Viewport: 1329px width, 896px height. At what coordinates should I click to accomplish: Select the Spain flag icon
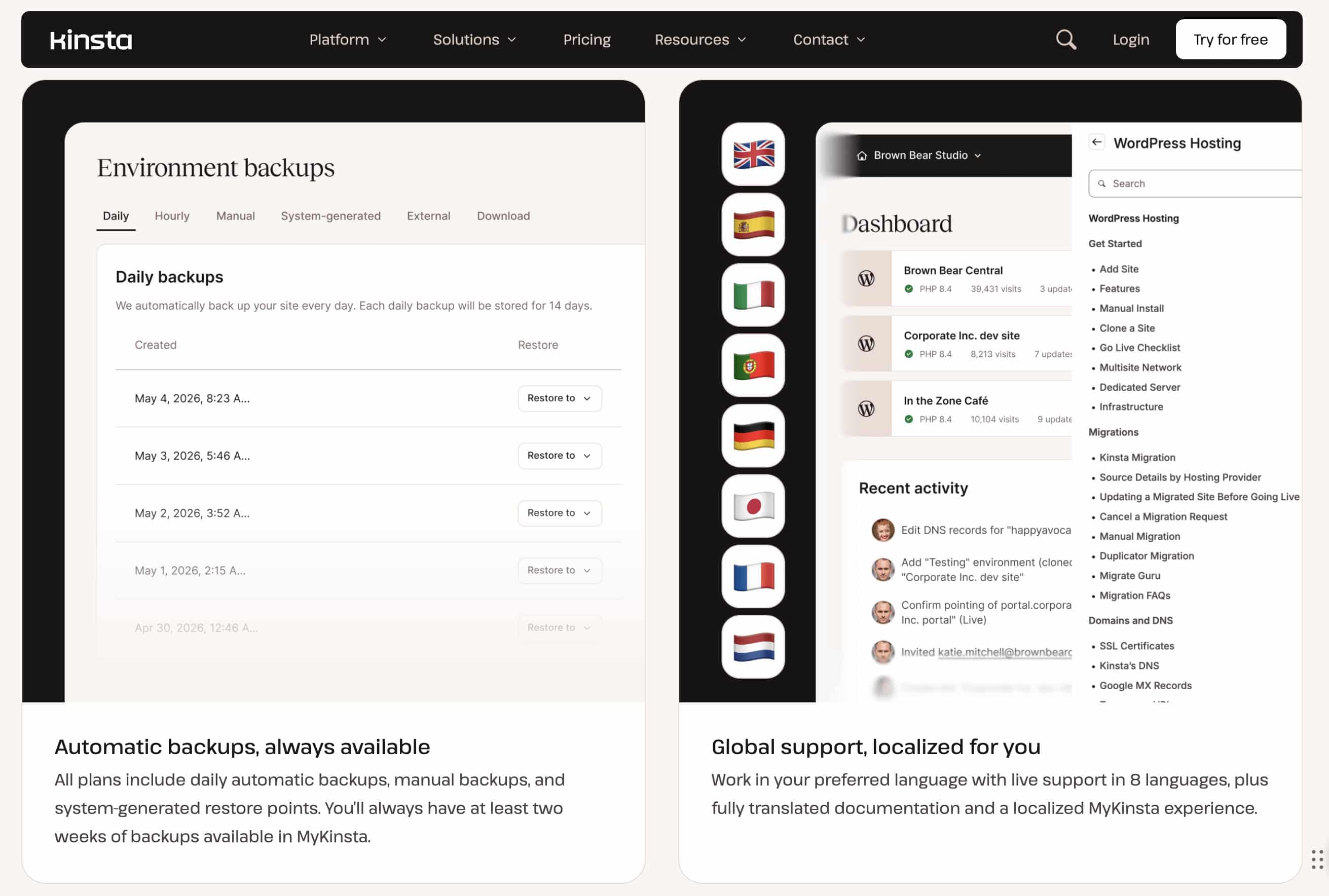(x=753, y=225)
